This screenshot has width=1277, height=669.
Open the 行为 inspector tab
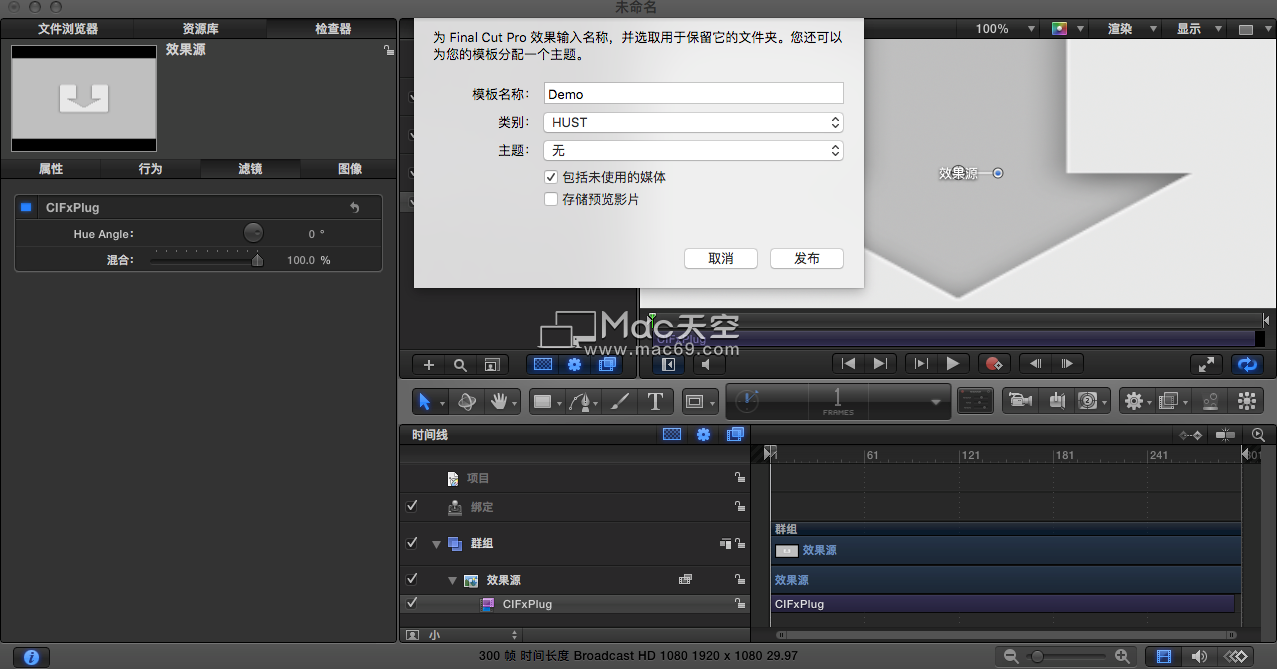tap(150, 169)
